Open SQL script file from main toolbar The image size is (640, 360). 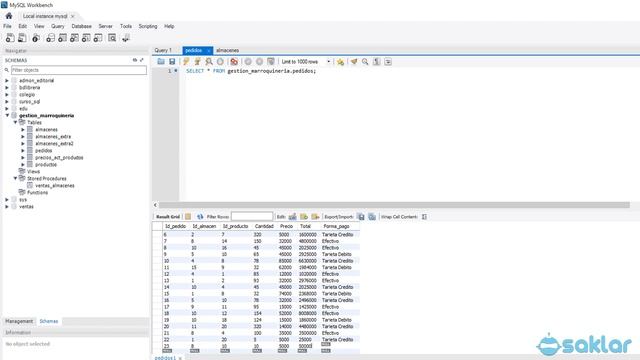22,38
